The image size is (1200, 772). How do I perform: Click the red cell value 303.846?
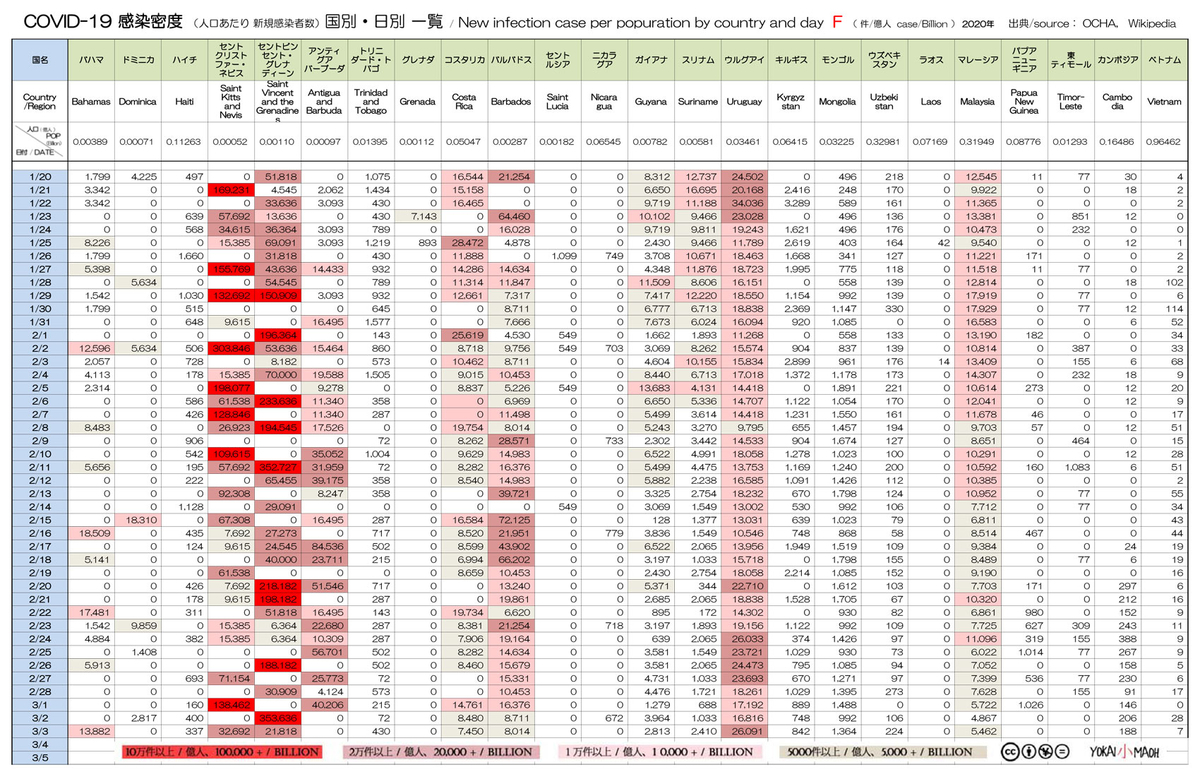coord(231,347)
